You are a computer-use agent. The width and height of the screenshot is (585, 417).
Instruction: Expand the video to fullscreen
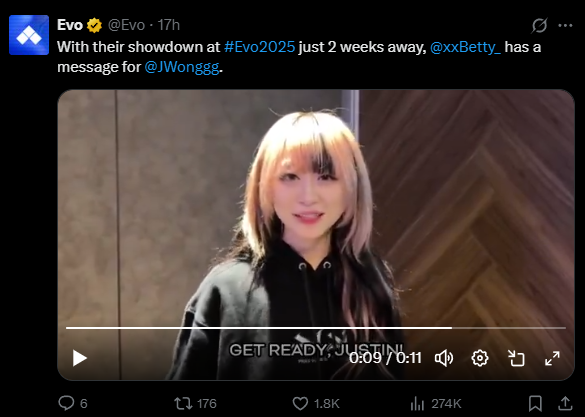tap(552, 358)
